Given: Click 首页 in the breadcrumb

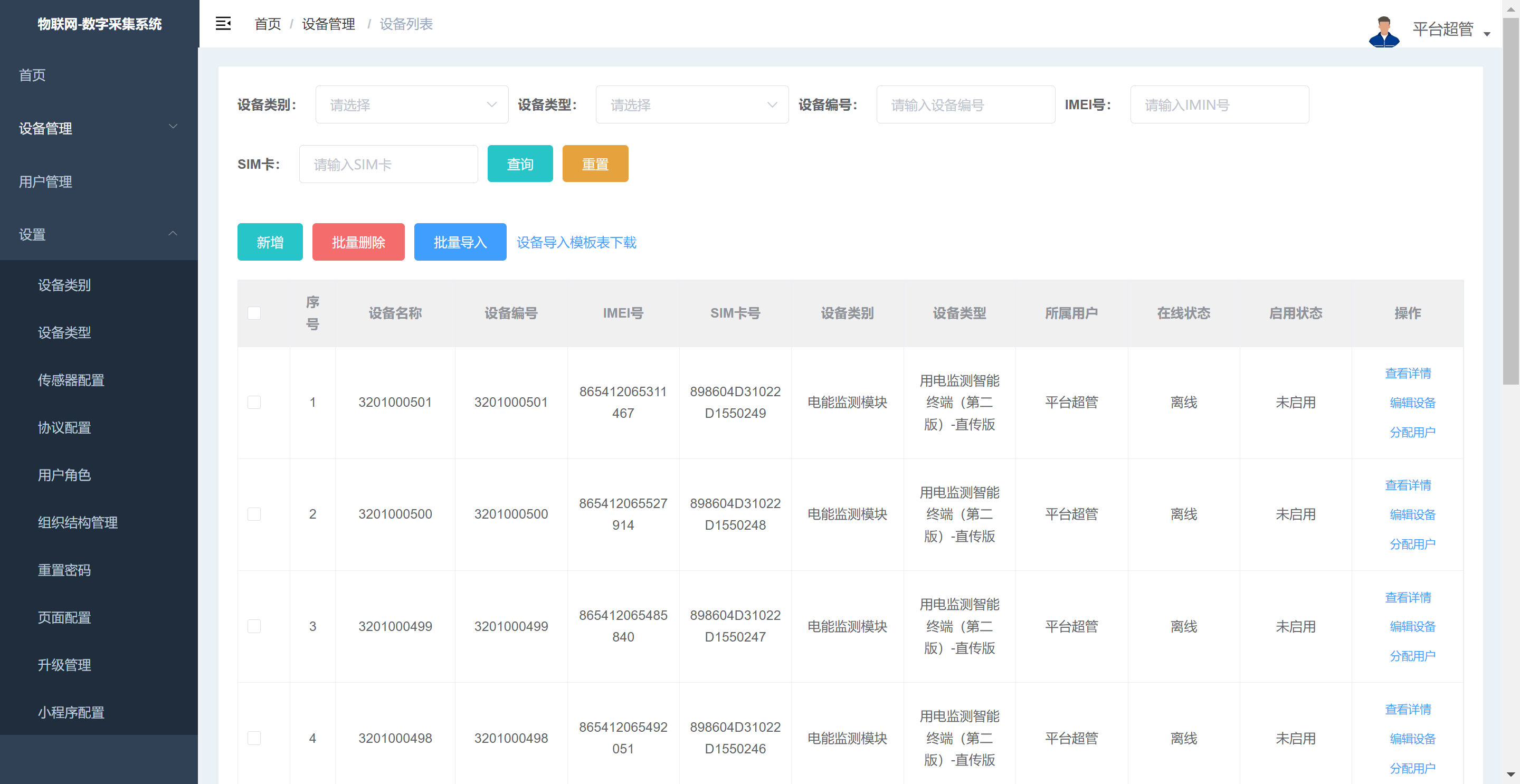Looking at the screenshot, I should tap(267, 24).
